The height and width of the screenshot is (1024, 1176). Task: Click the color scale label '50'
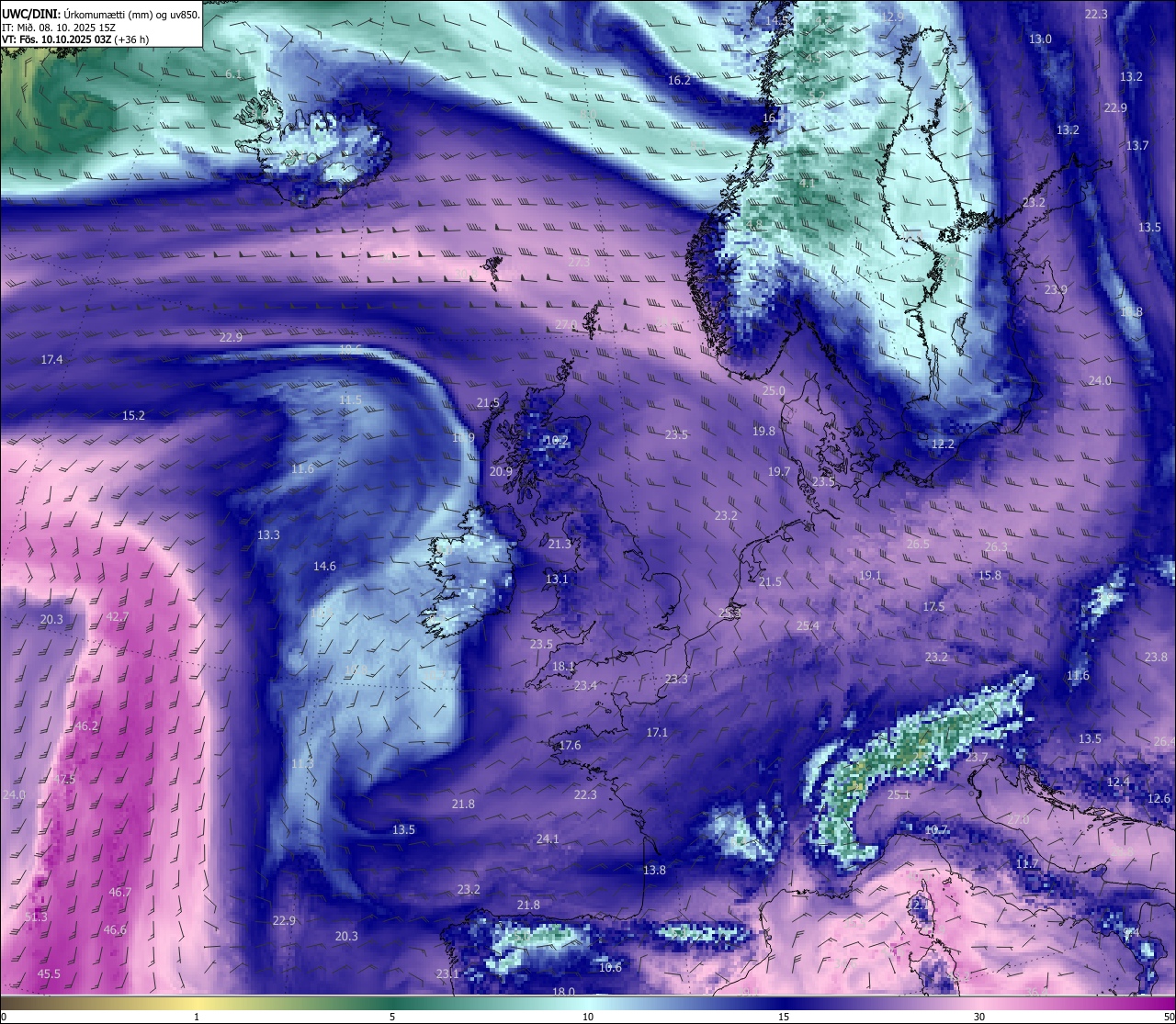tap(1169, 1016)
